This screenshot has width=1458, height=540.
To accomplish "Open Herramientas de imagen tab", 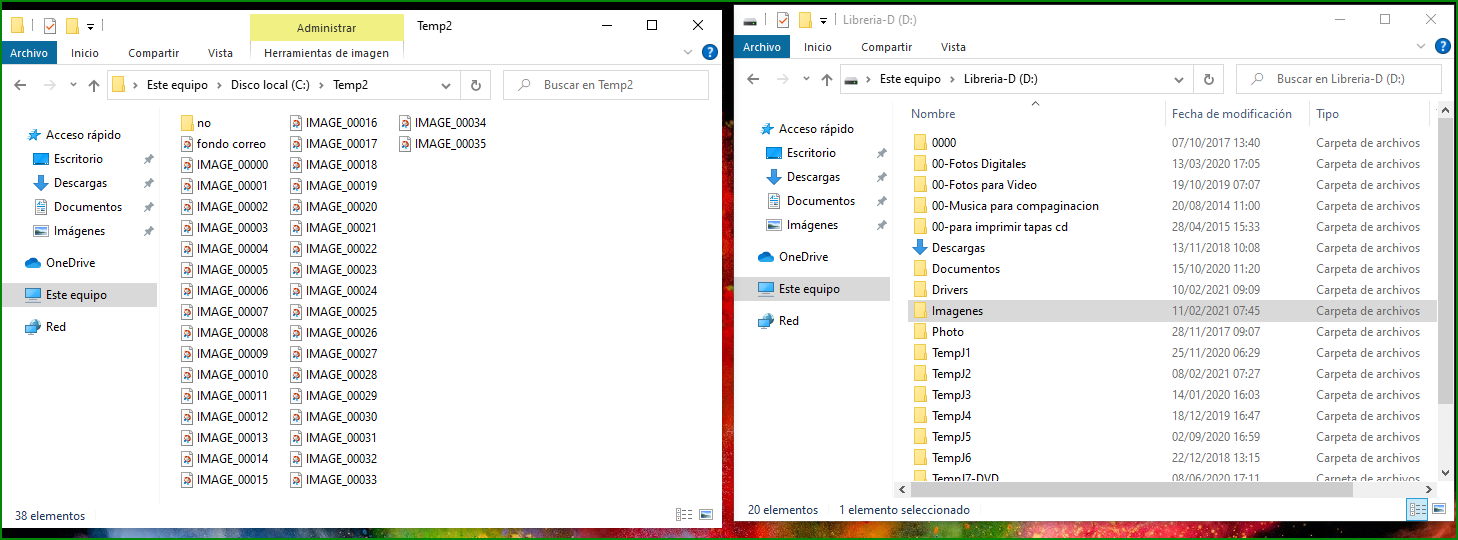I will [327, 53].
